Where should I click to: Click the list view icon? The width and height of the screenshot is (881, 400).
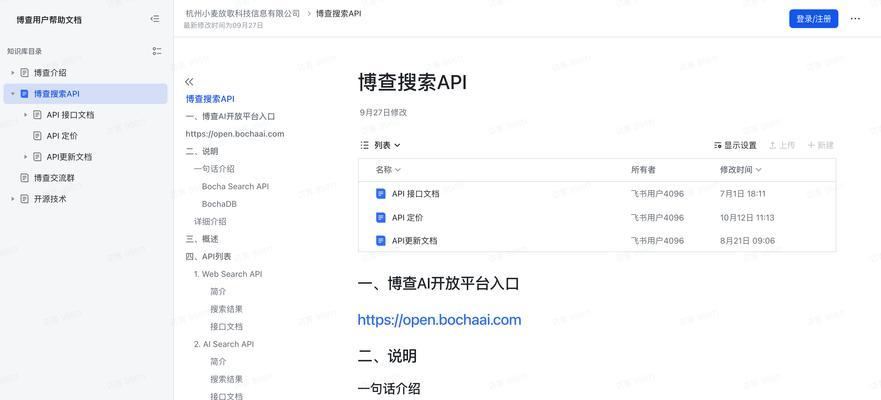[x=364, y=145]
